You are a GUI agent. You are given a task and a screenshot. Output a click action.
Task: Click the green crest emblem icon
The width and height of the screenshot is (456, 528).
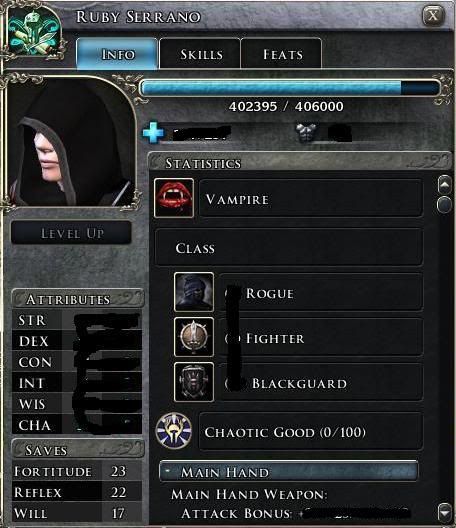[x=34, y=33]
